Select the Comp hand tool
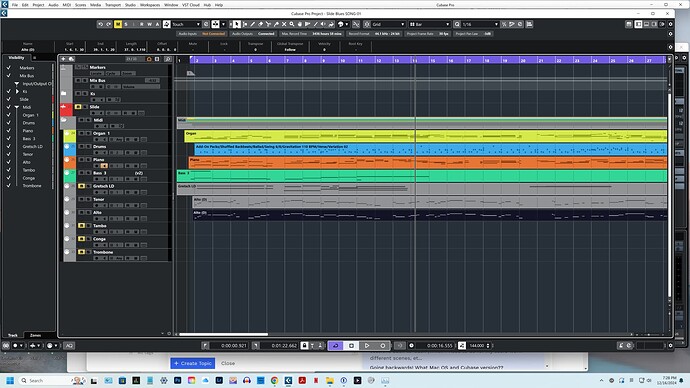This screenshot has width=690, height=388. pos(300,24)
